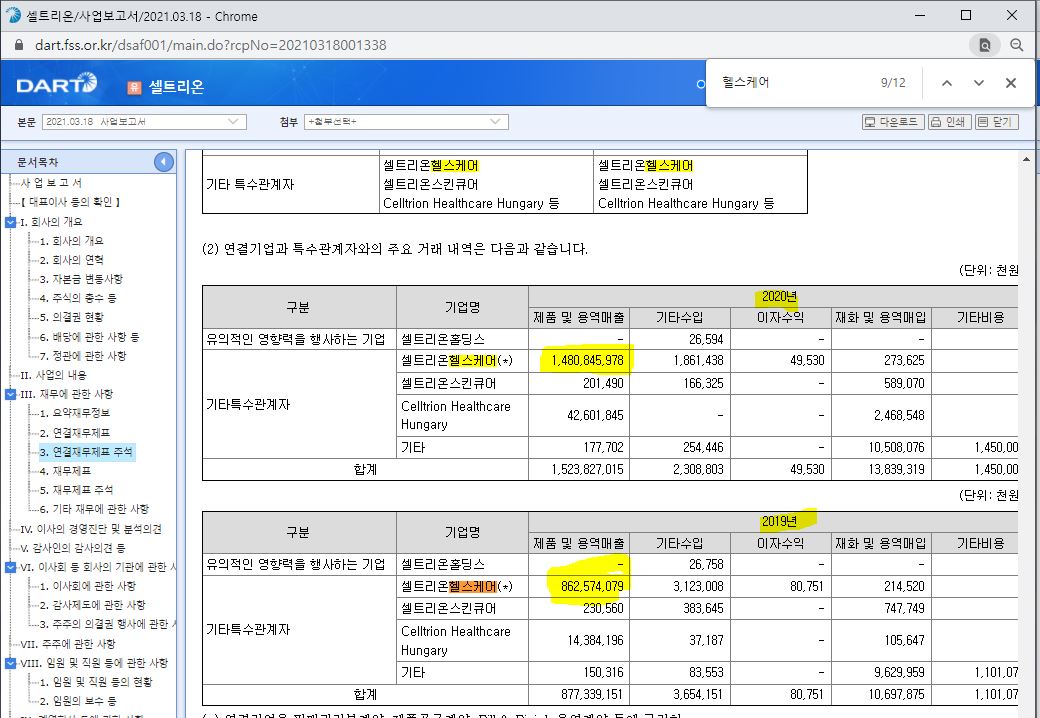Open the 첨부 attachment dropdown

click(406, 122)
